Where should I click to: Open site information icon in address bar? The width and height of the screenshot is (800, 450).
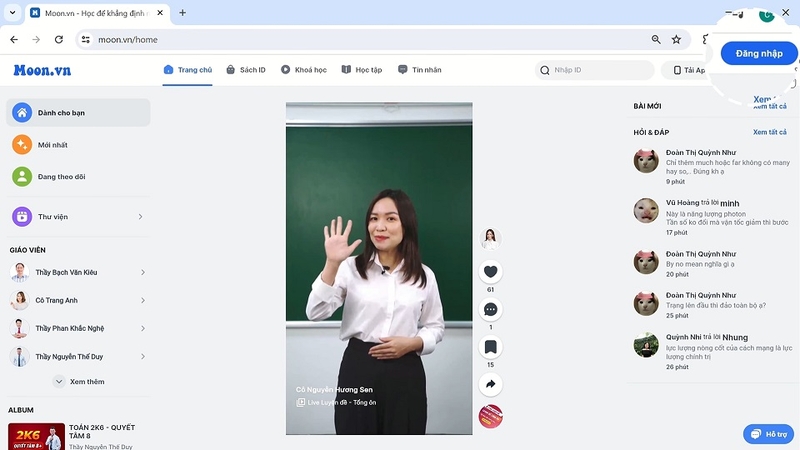pos(86,39)
